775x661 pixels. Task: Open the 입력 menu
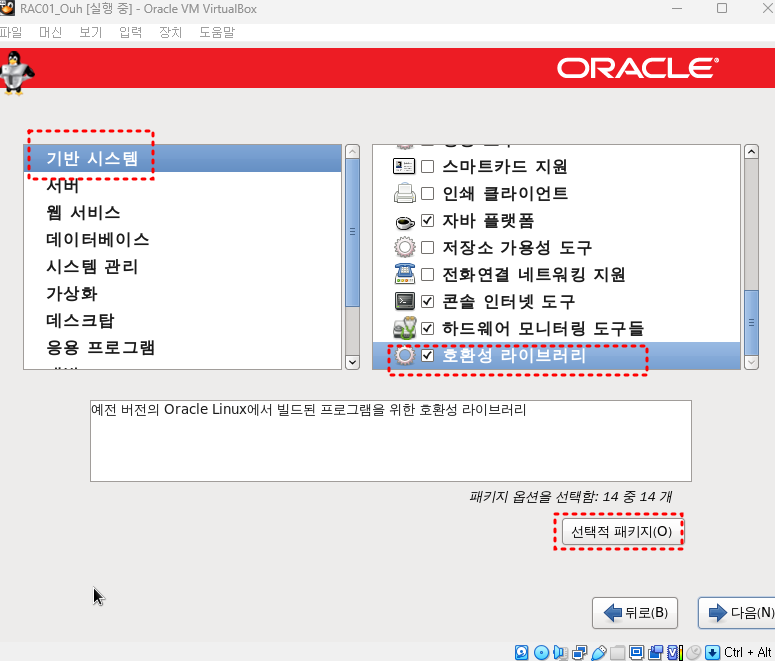point(130,33)
